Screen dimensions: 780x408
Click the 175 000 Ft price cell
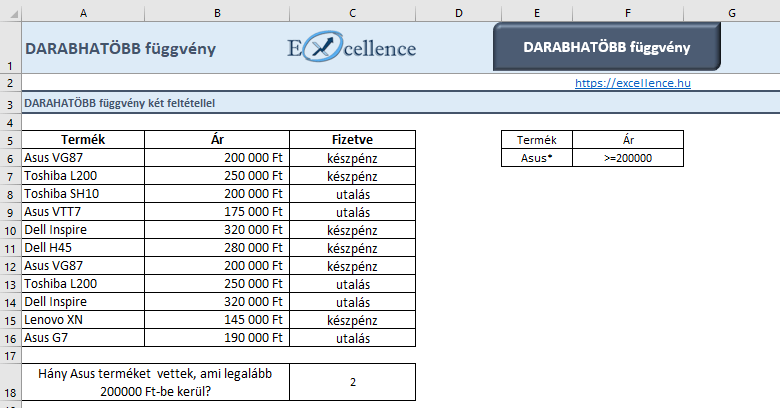click(x=217, y=211)
